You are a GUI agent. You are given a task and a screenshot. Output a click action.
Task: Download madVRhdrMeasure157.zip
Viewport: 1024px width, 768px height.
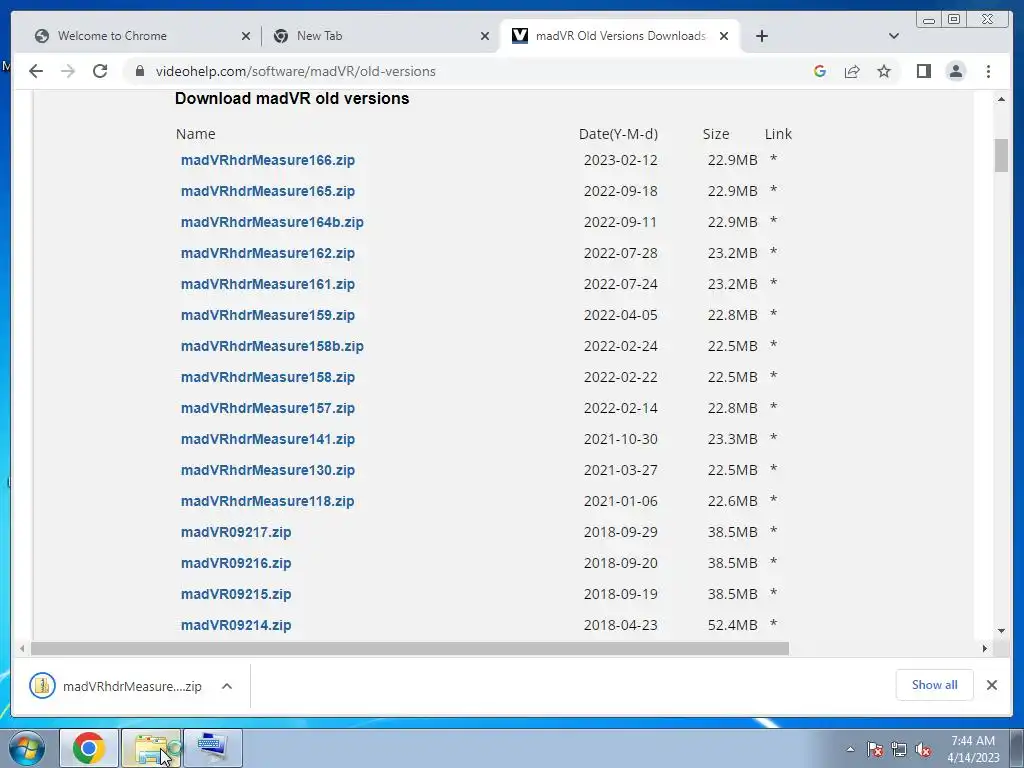[268, 408]
